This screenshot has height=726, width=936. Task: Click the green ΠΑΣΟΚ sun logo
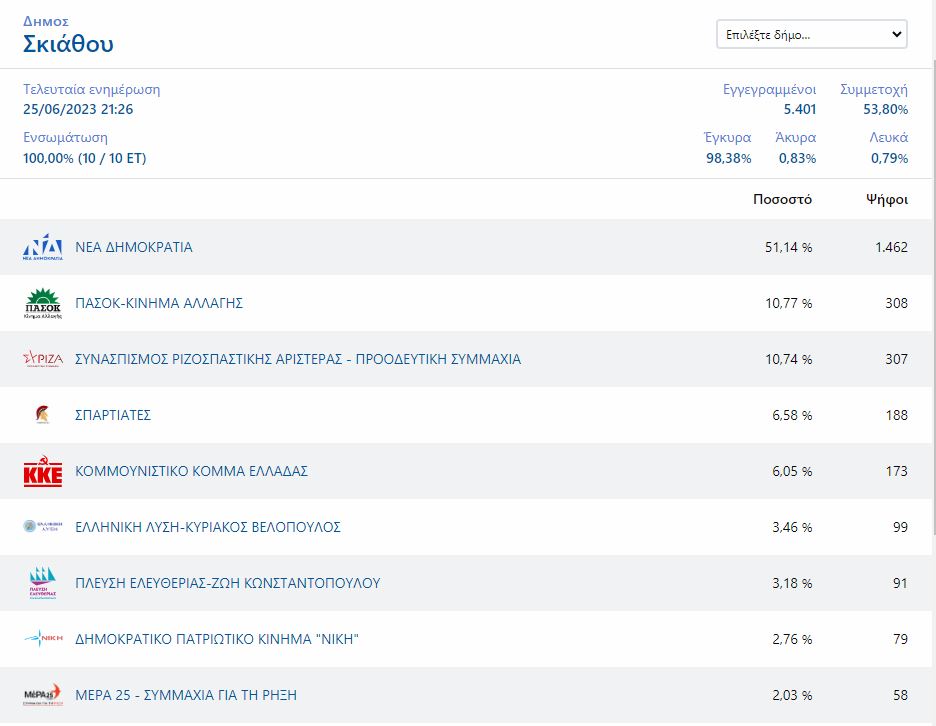pos(43,303)
